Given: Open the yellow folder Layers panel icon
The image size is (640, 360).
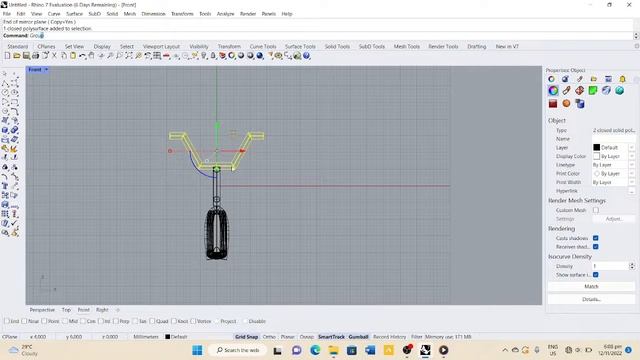Looking at the screenshot, I should (593, 79).
